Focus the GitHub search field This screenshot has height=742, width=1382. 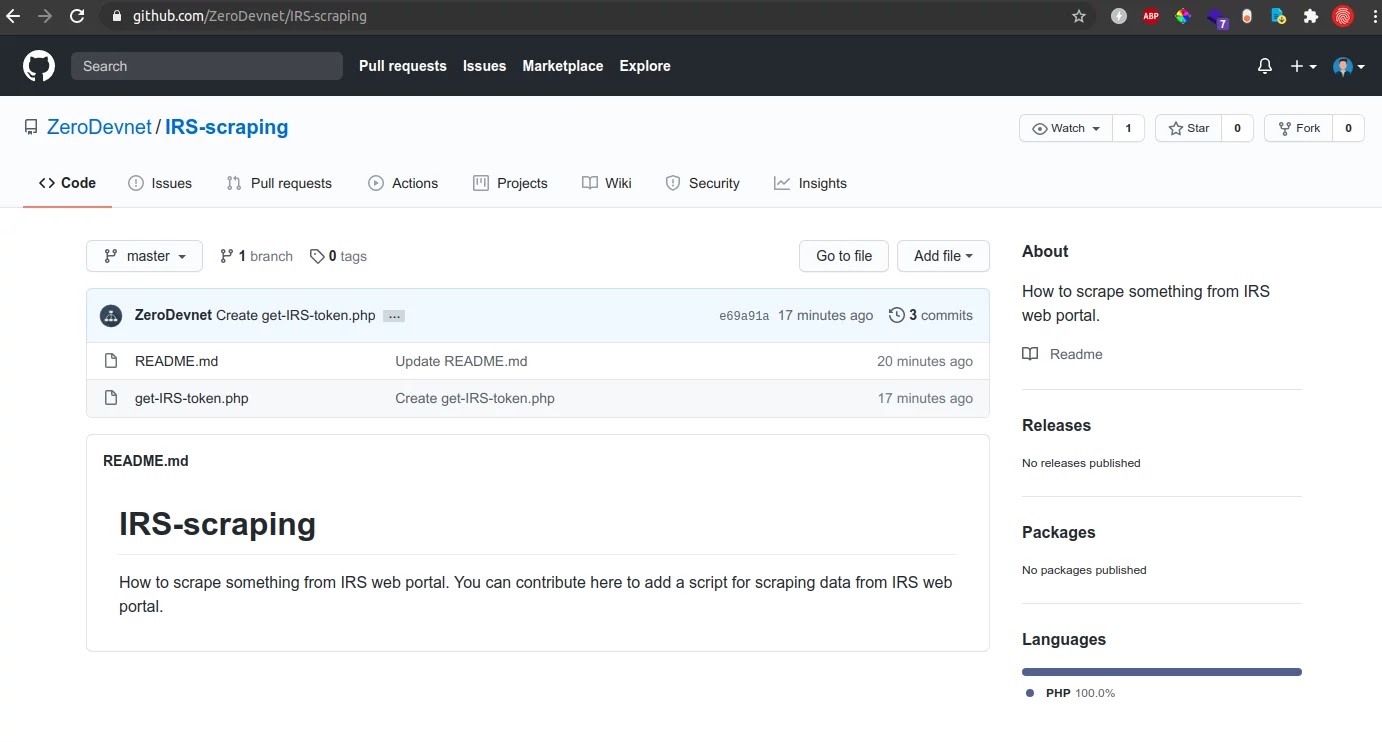tap(207, 66)
